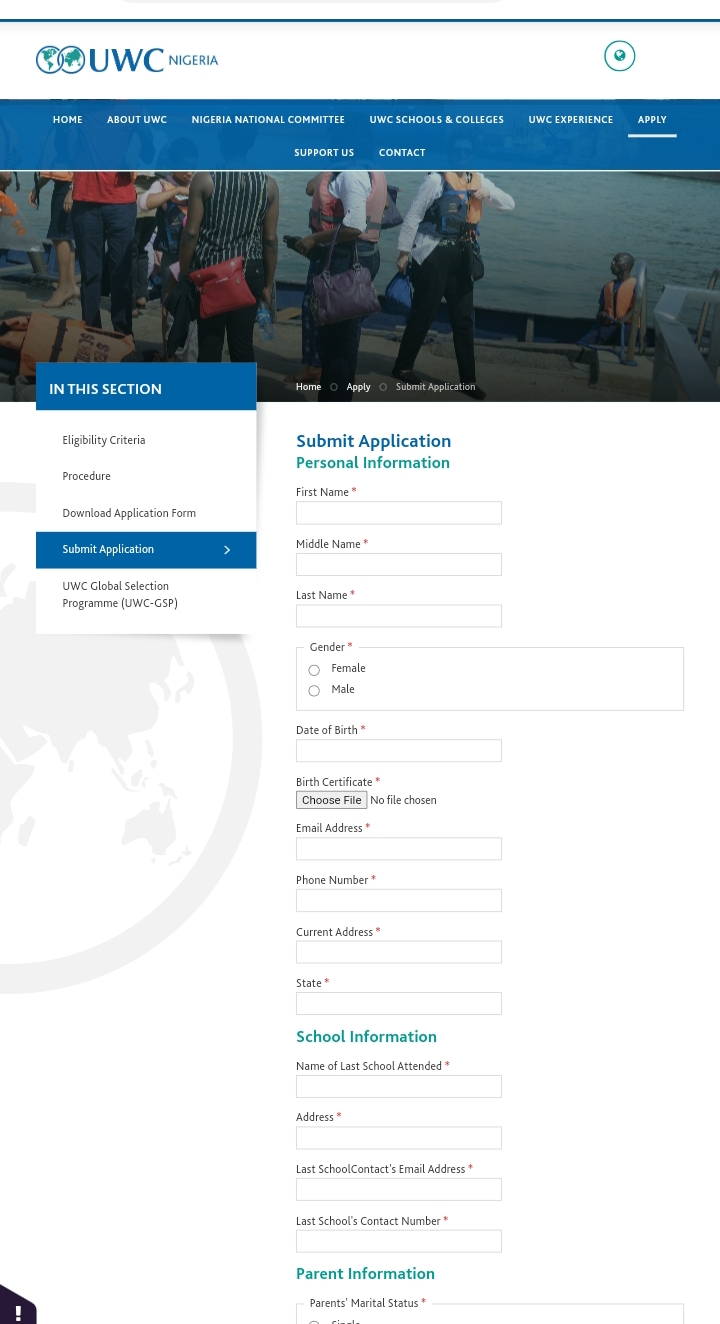The width and height of the screenshot is (720, 1324).
Task: Focus the Middle Name field
Action: point(399,565)
